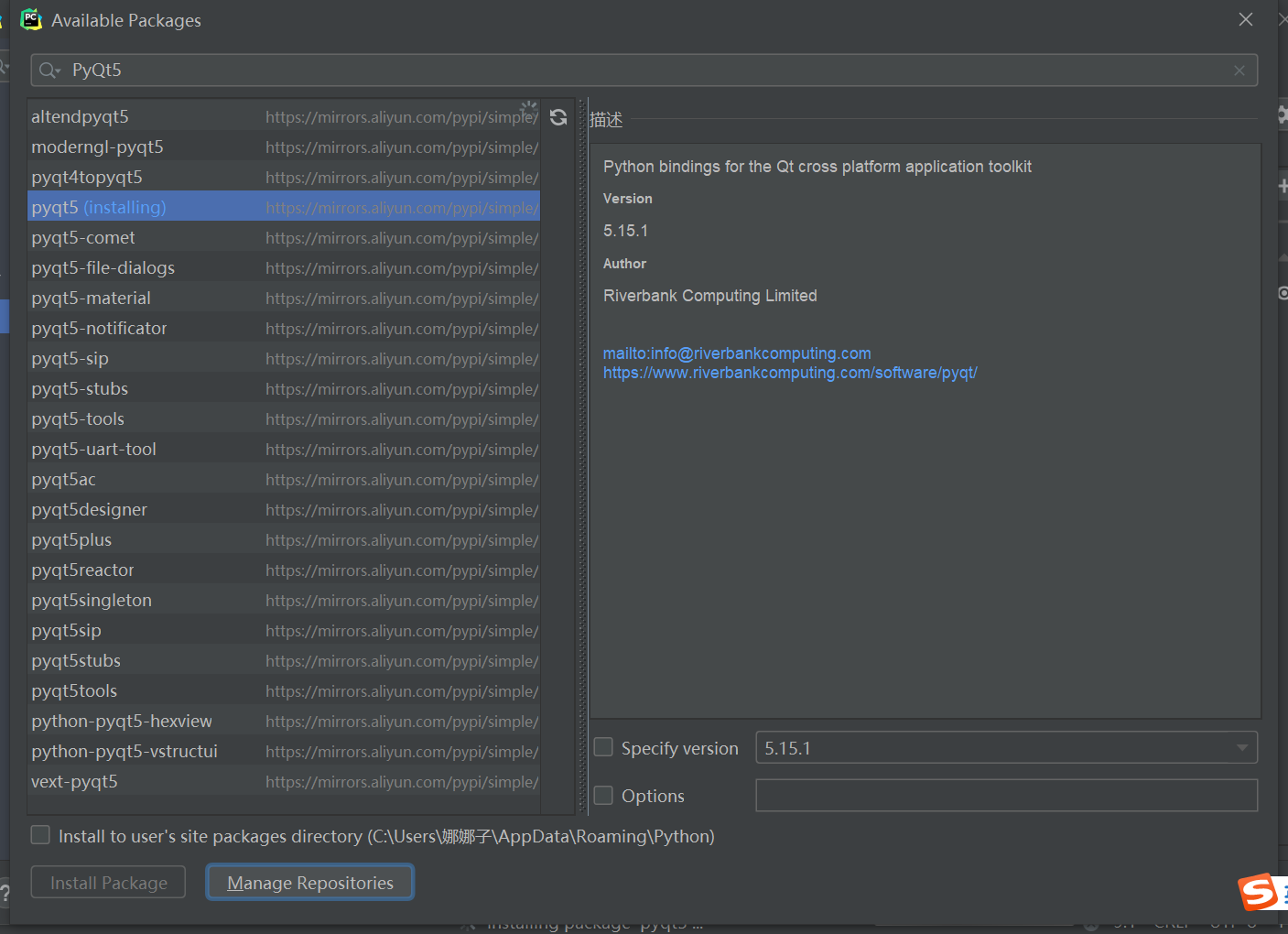Click the version value 5.15.1 in description

tap(625, 231)
